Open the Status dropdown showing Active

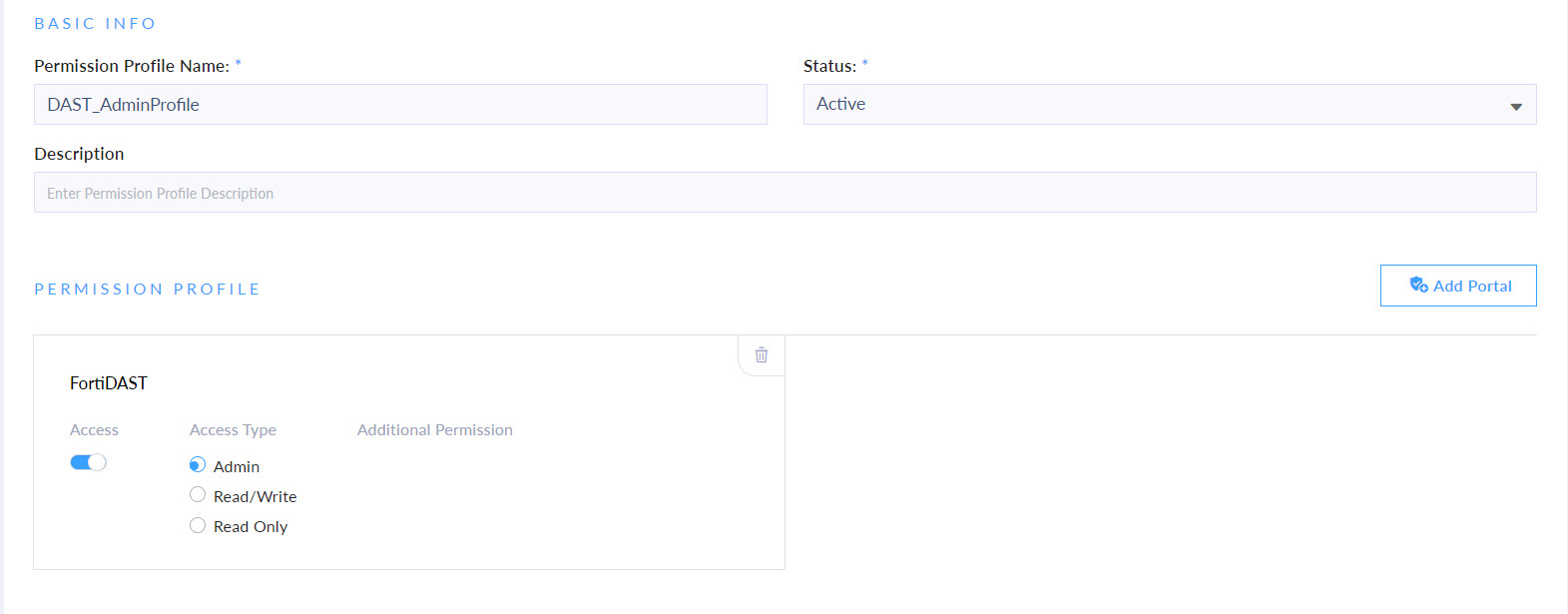coord(1158,105)
